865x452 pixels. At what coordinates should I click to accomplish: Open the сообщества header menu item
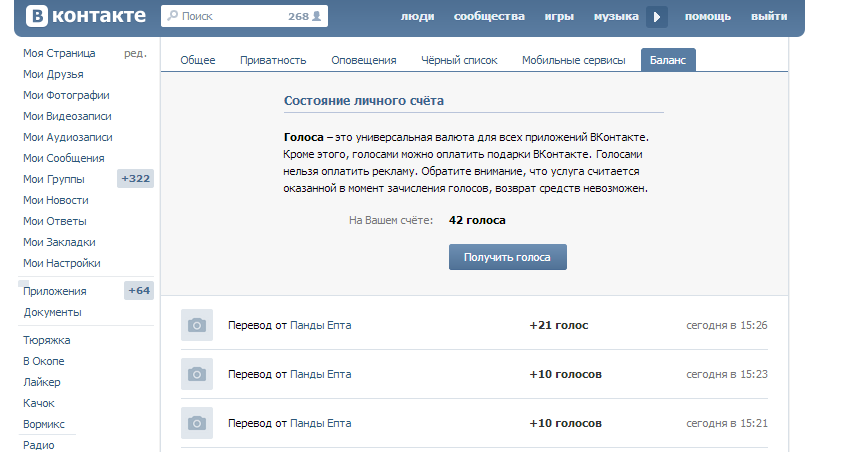point(489,17)
